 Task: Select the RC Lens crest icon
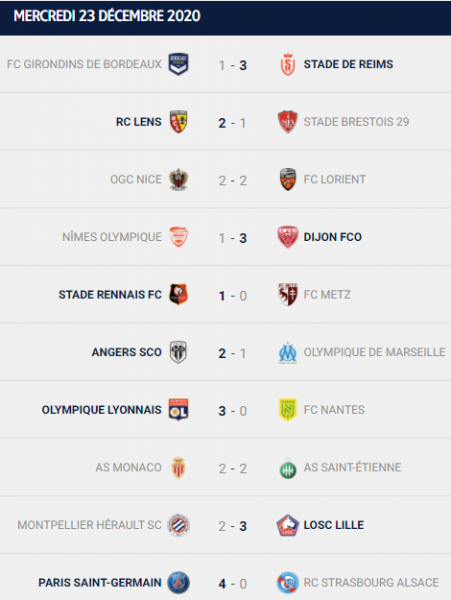click(178, 122)
